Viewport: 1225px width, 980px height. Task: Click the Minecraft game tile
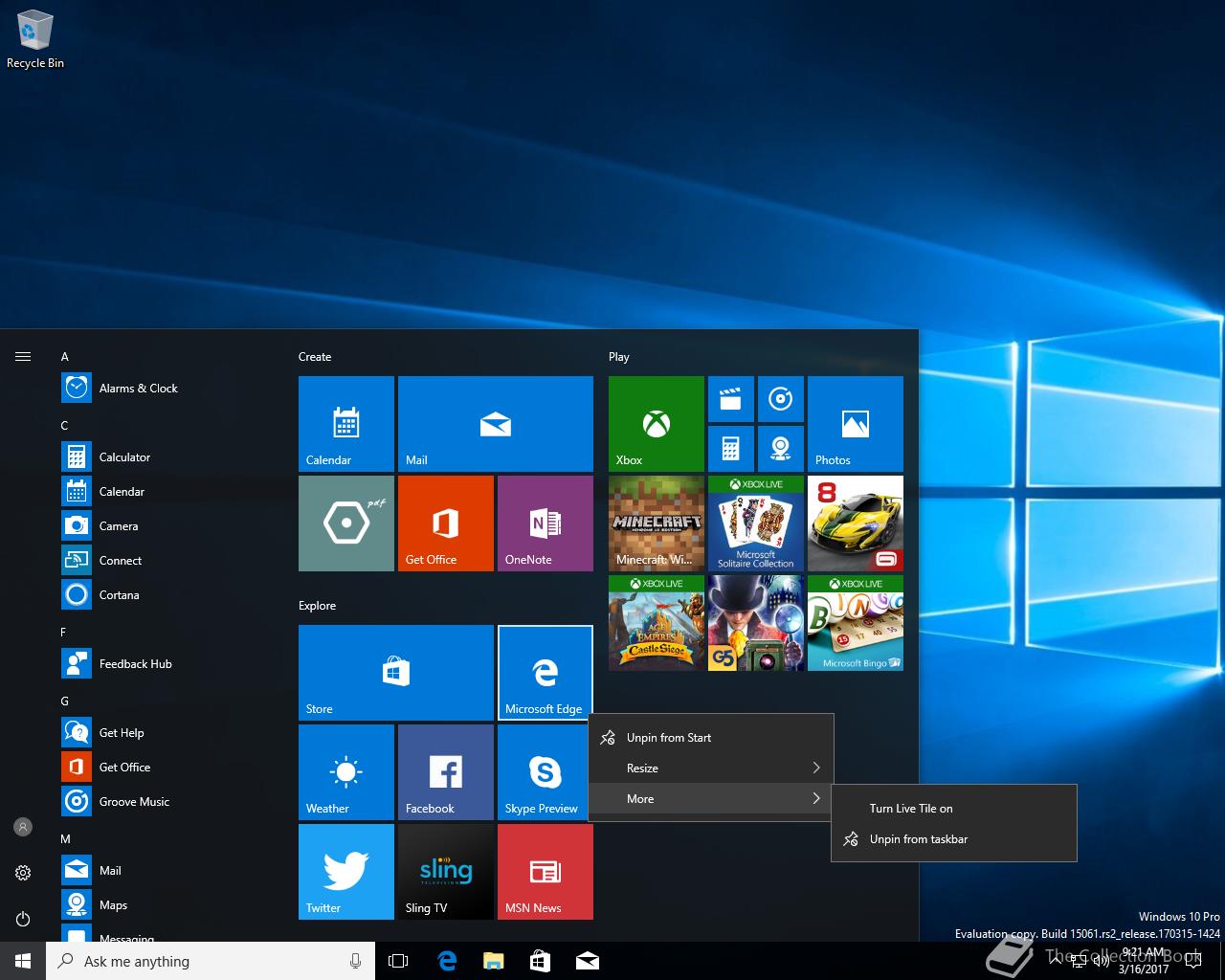tap(656, 523)
